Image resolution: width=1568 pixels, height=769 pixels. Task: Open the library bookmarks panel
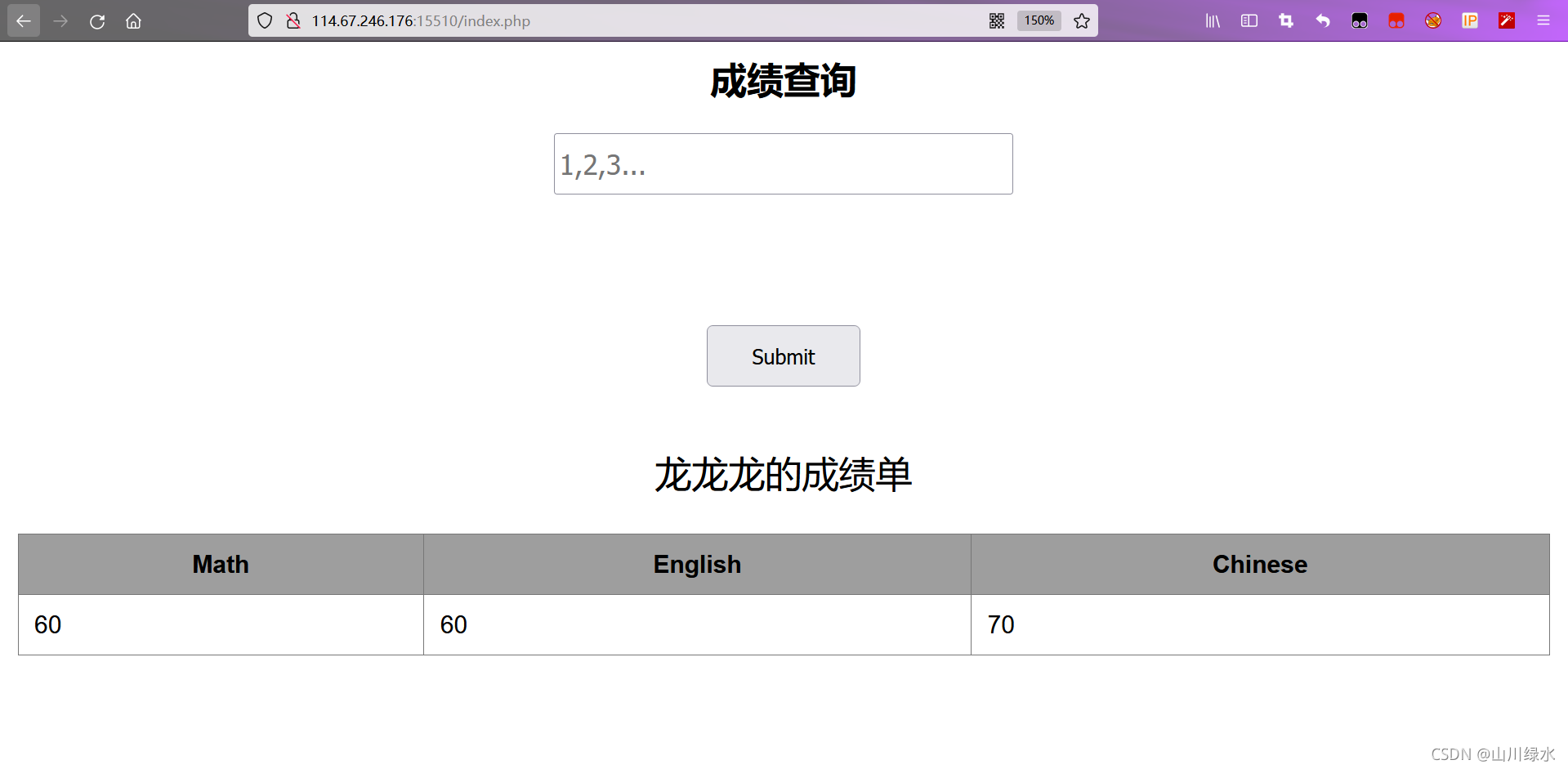[x=1213, y=21]
